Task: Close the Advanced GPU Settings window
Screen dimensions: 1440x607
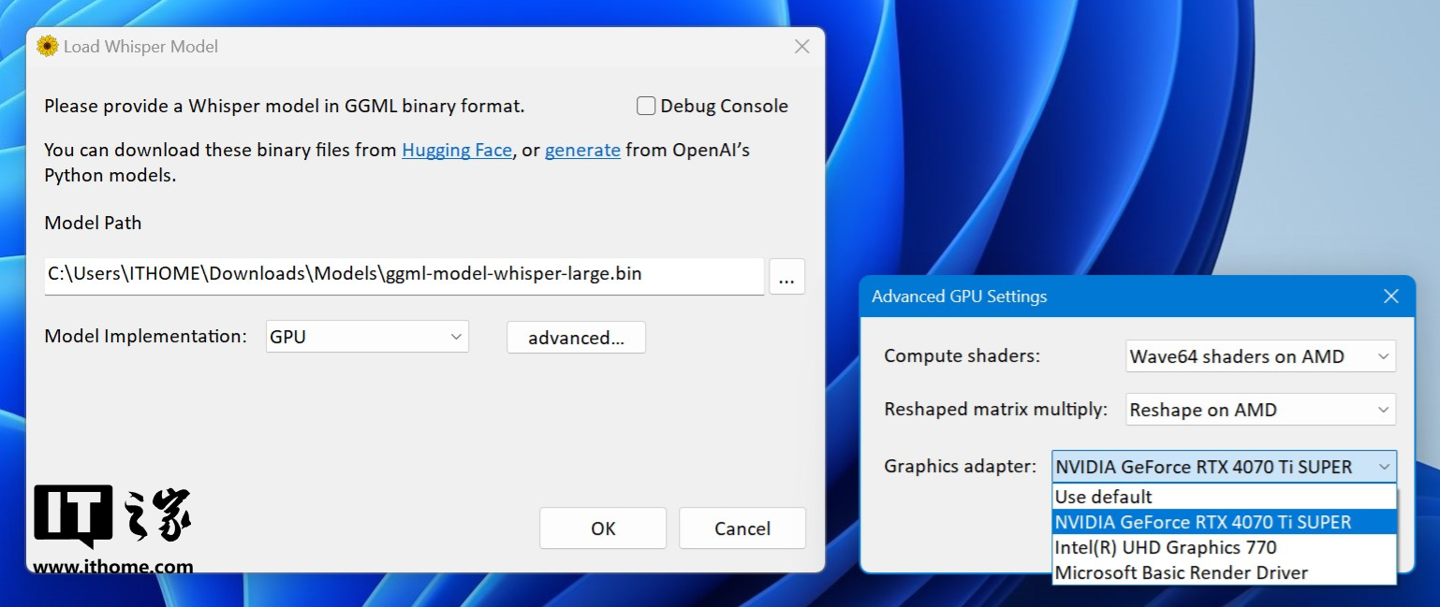Action: coord(1390,296)
